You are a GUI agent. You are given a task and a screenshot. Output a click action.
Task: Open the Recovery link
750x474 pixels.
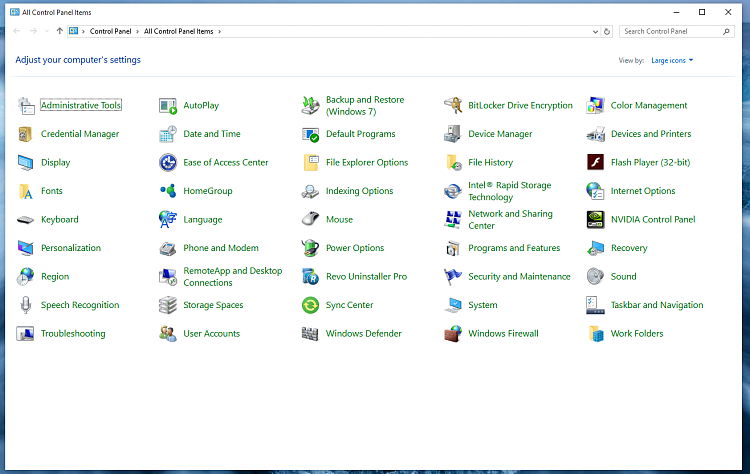point(629,248)
